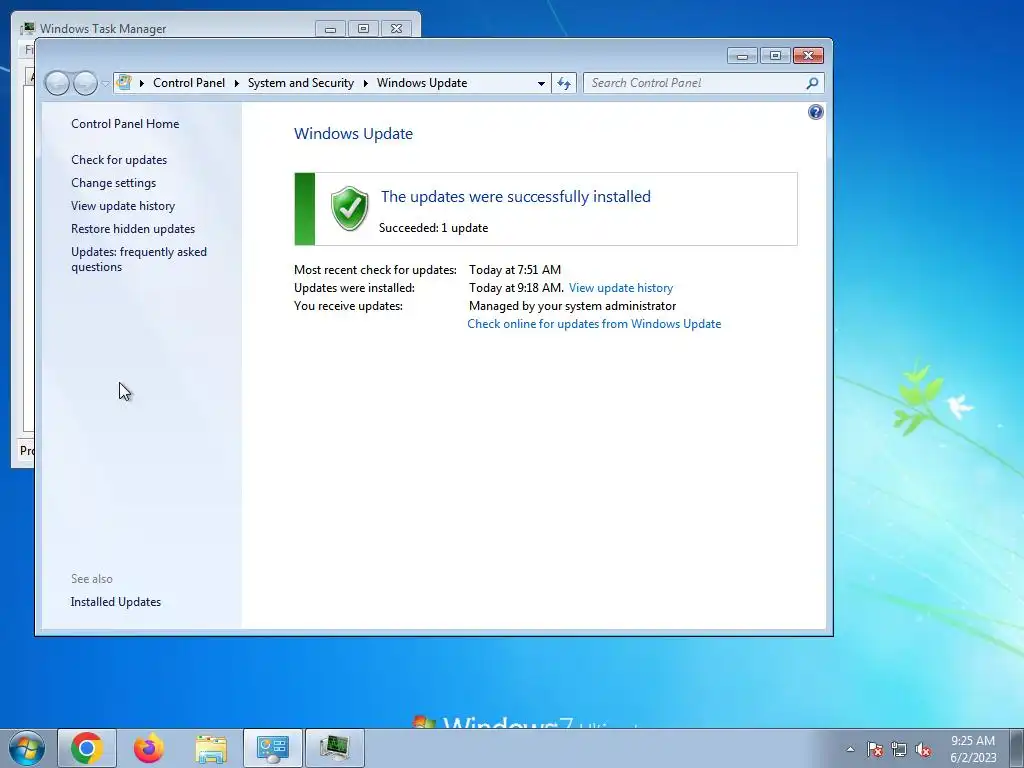Close the Windows Task Manager window

tap(396, 29)
